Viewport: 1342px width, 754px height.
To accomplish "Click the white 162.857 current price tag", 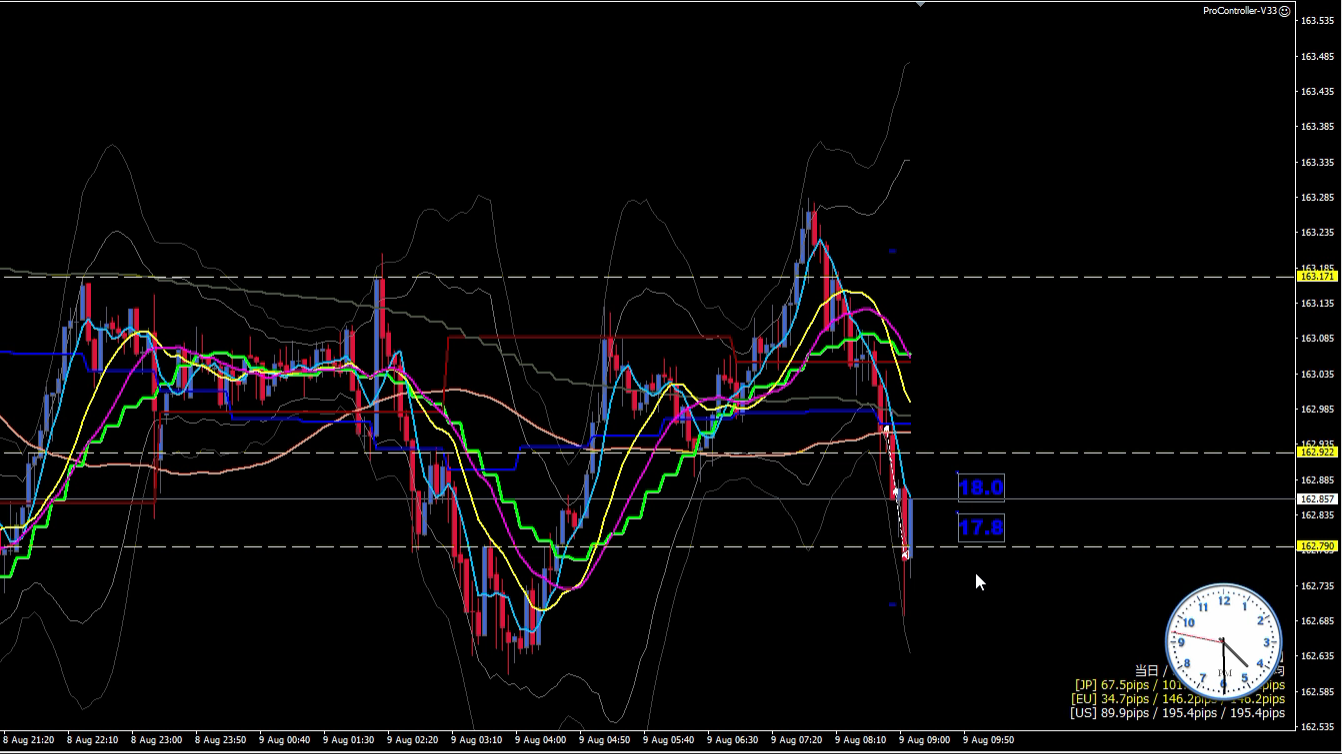I will coord(1317,498).
